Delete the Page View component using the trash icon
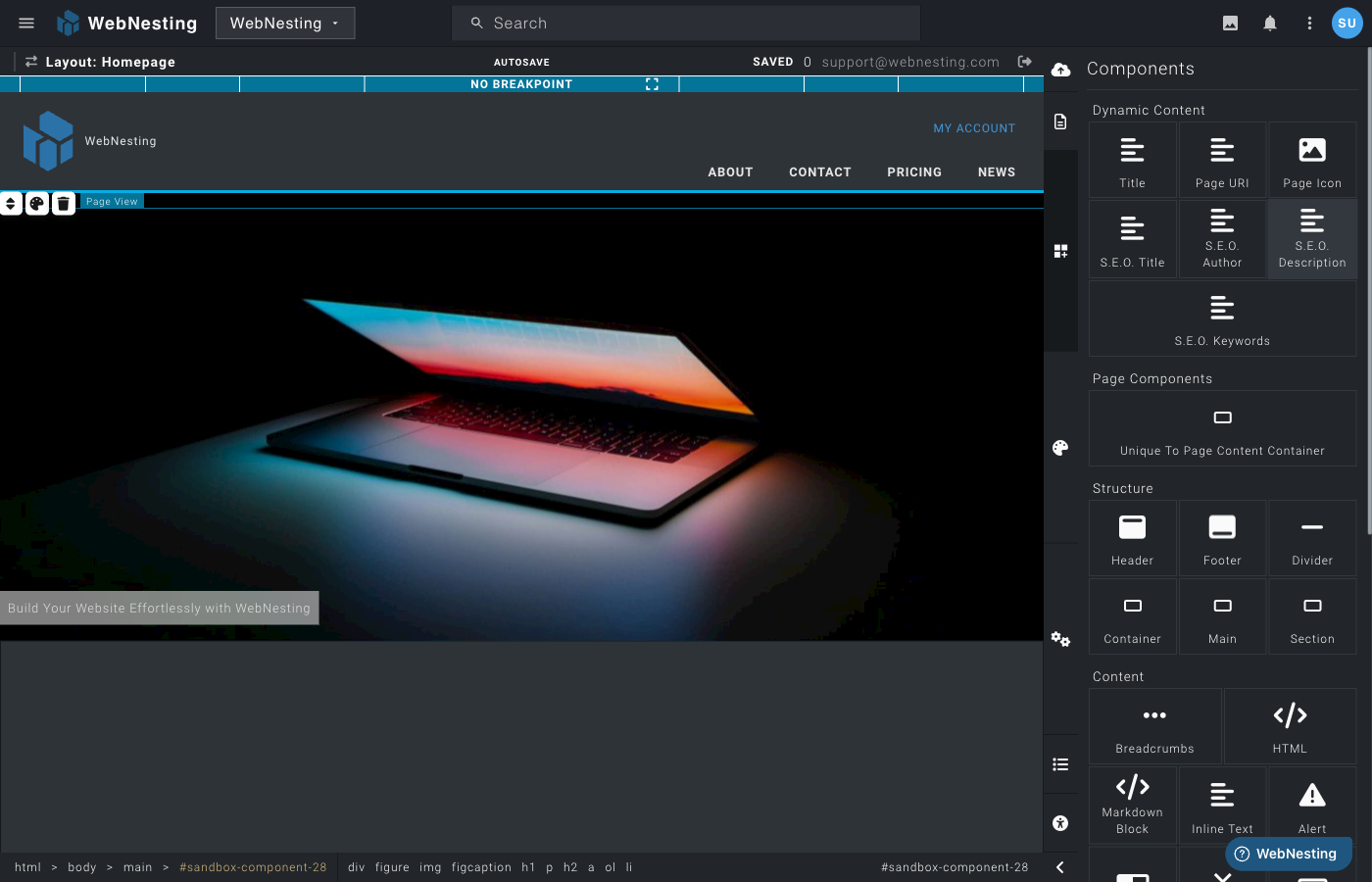1372x882 pixels. pyautogui.click(x=63, y=203)
